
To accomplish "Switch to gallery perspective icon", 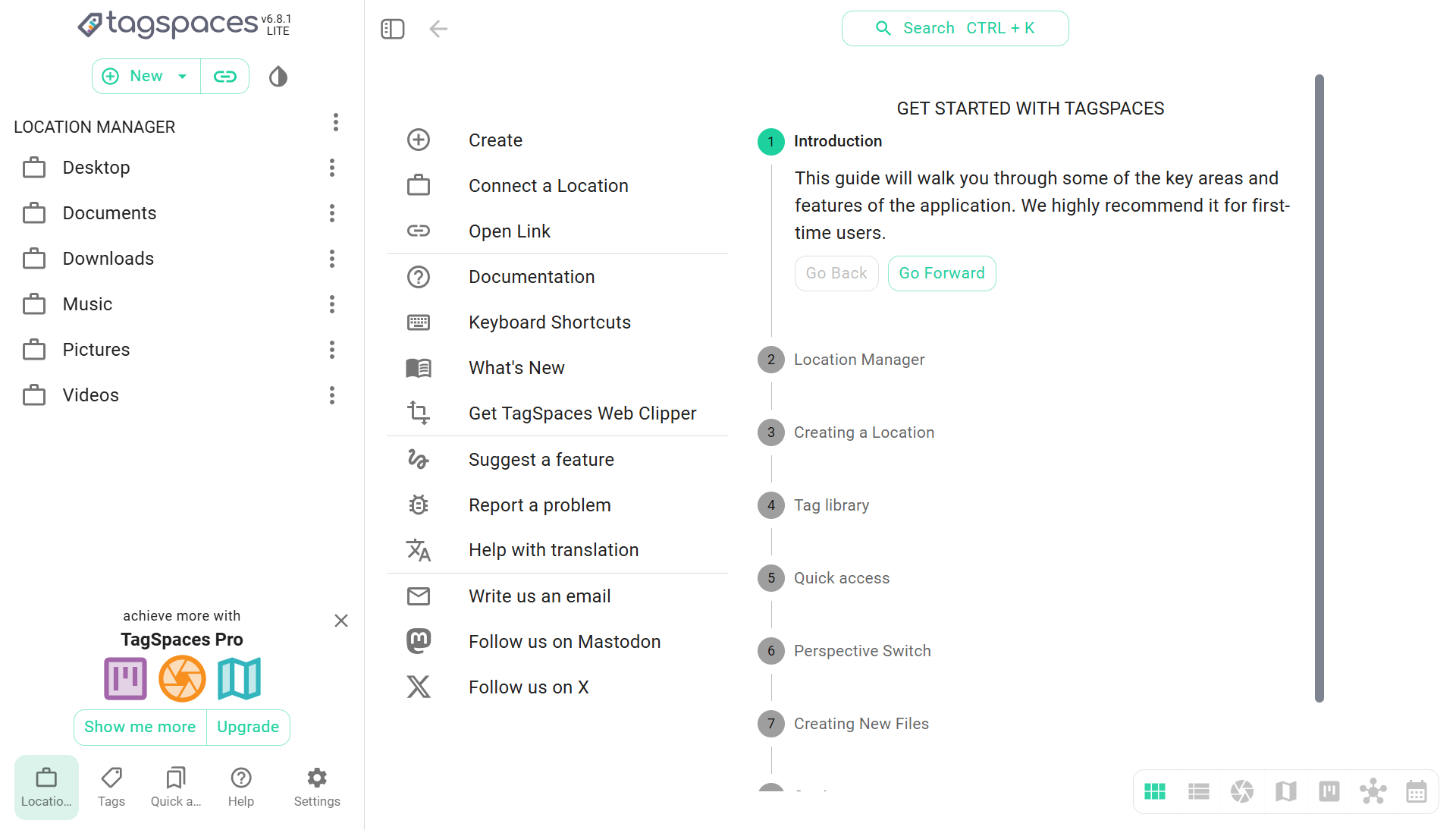I will click(1242, 792).
